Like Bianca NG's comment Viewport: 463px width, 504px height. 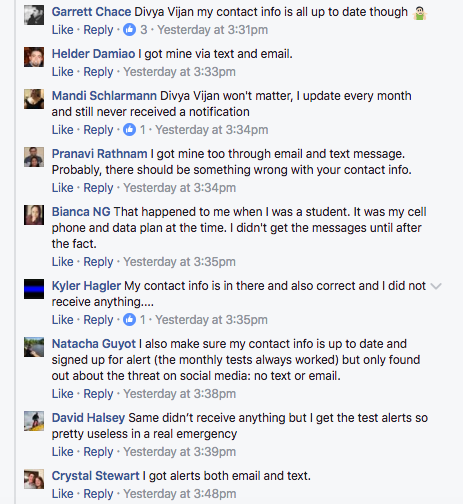pos(62,262)
